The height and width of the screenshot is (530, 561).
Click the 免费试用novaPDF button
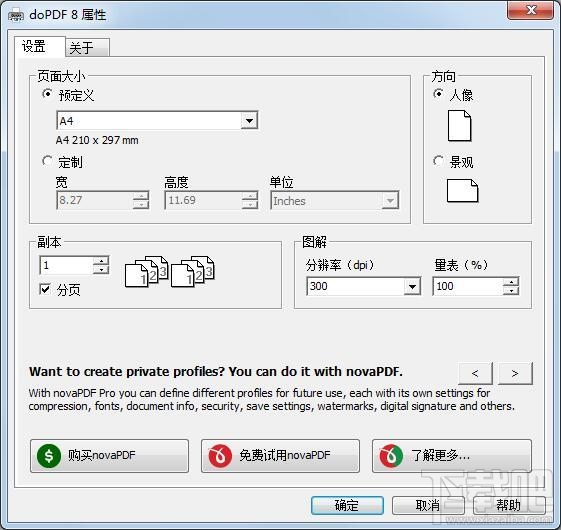tap(280, 456)
